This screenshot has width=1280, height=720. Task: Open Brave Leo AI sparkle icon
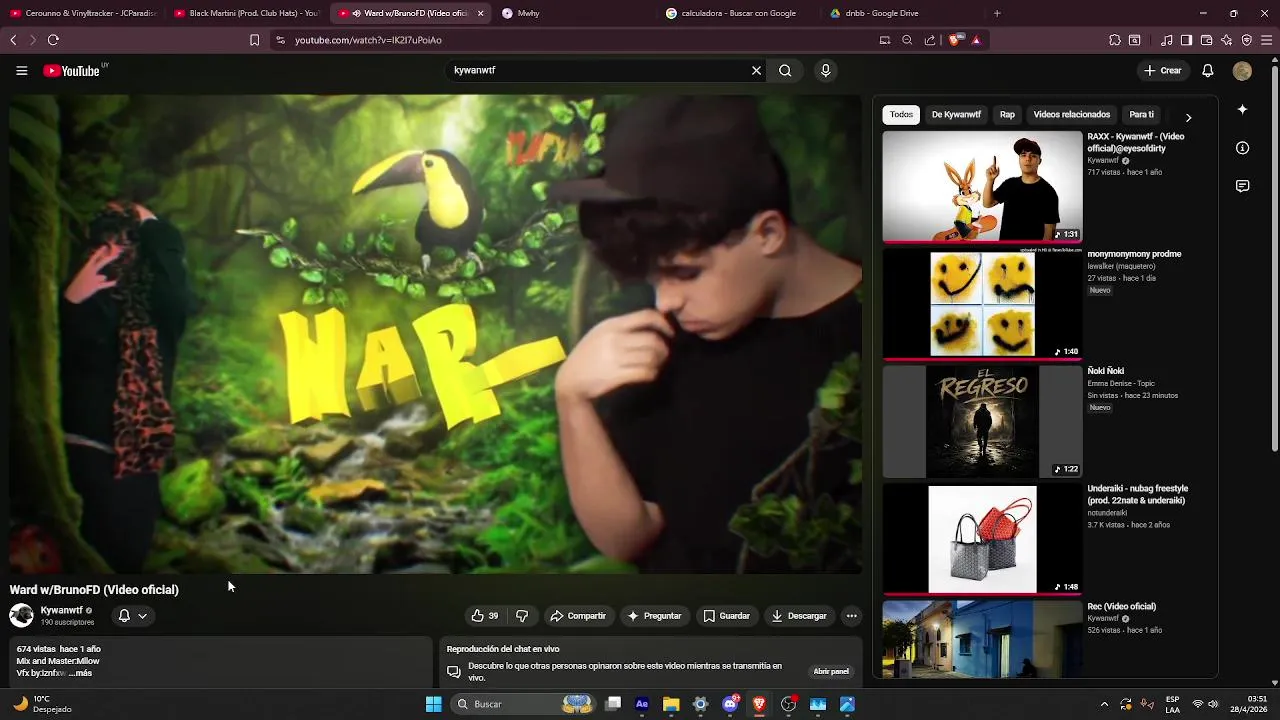pos(1227,40)
